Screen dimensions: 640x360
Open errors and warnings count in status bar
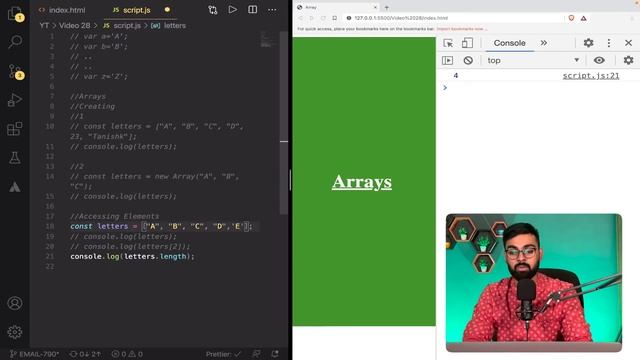pos(127,354)
